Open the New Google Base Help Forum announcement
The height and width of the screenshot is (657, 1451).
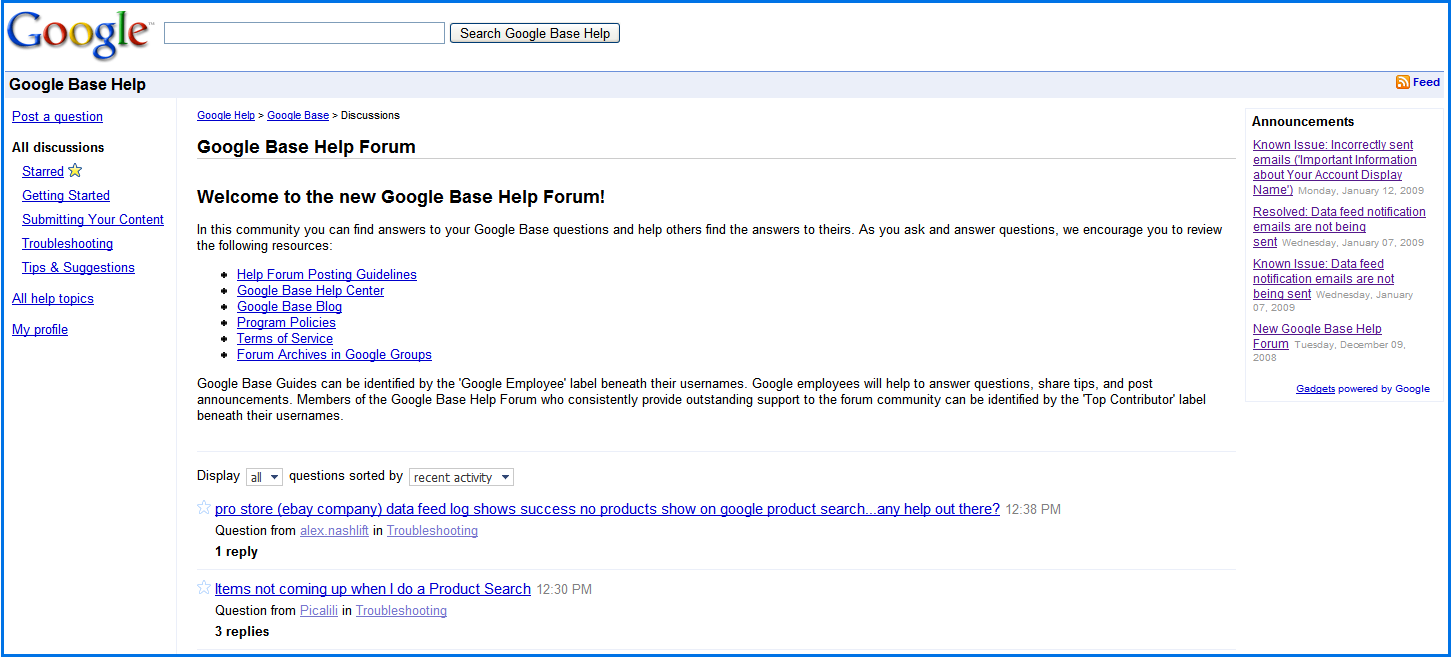click(1317, 329)
